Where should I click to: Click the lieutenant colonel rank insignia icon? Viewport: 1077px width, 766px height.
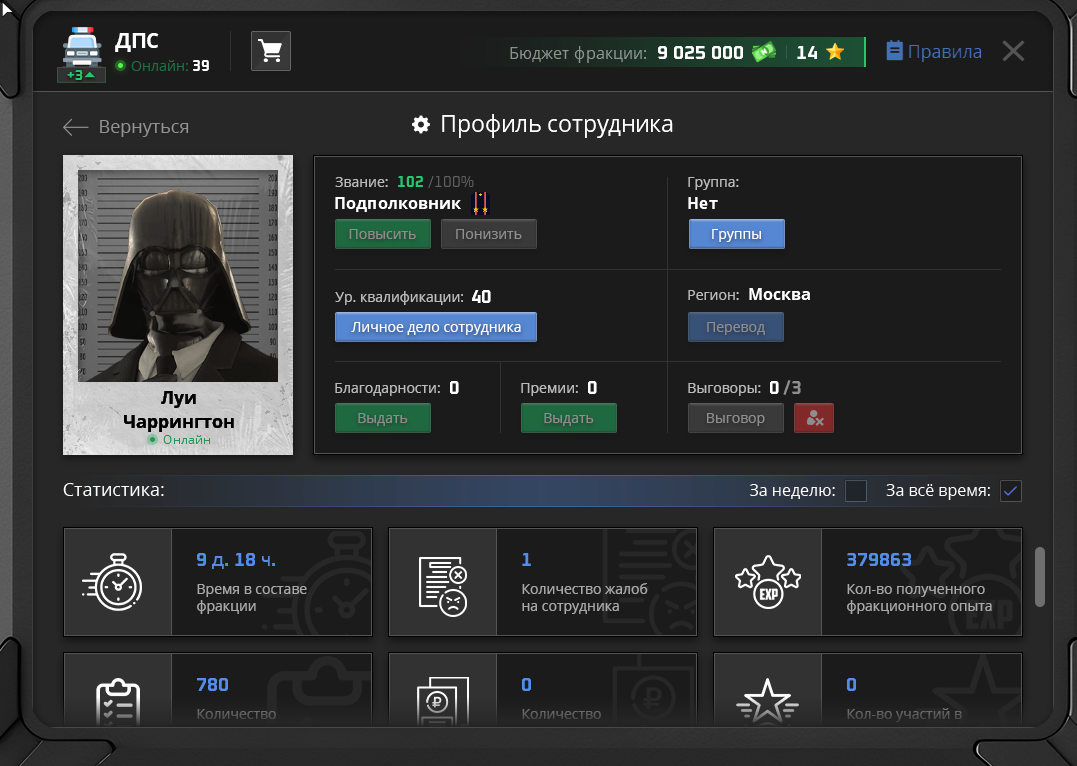point(481,204)
